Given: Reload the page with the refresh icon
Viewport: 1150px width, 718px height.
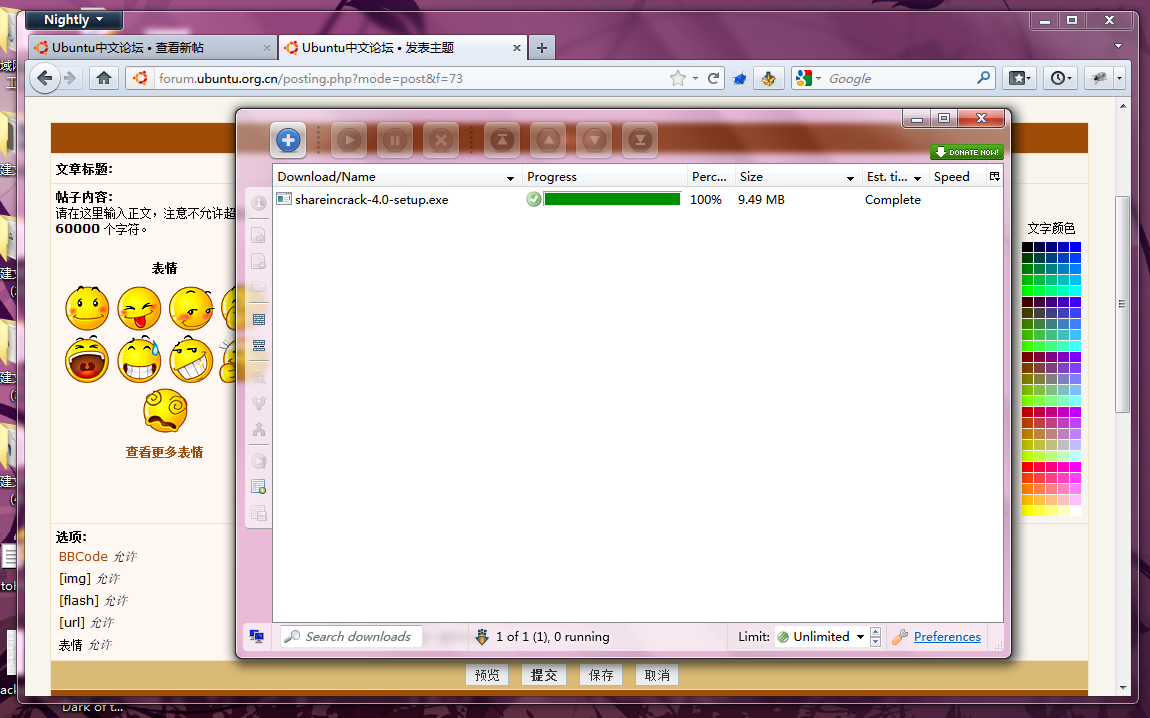Looking at the screenshot, I should [x=713, y=78].
